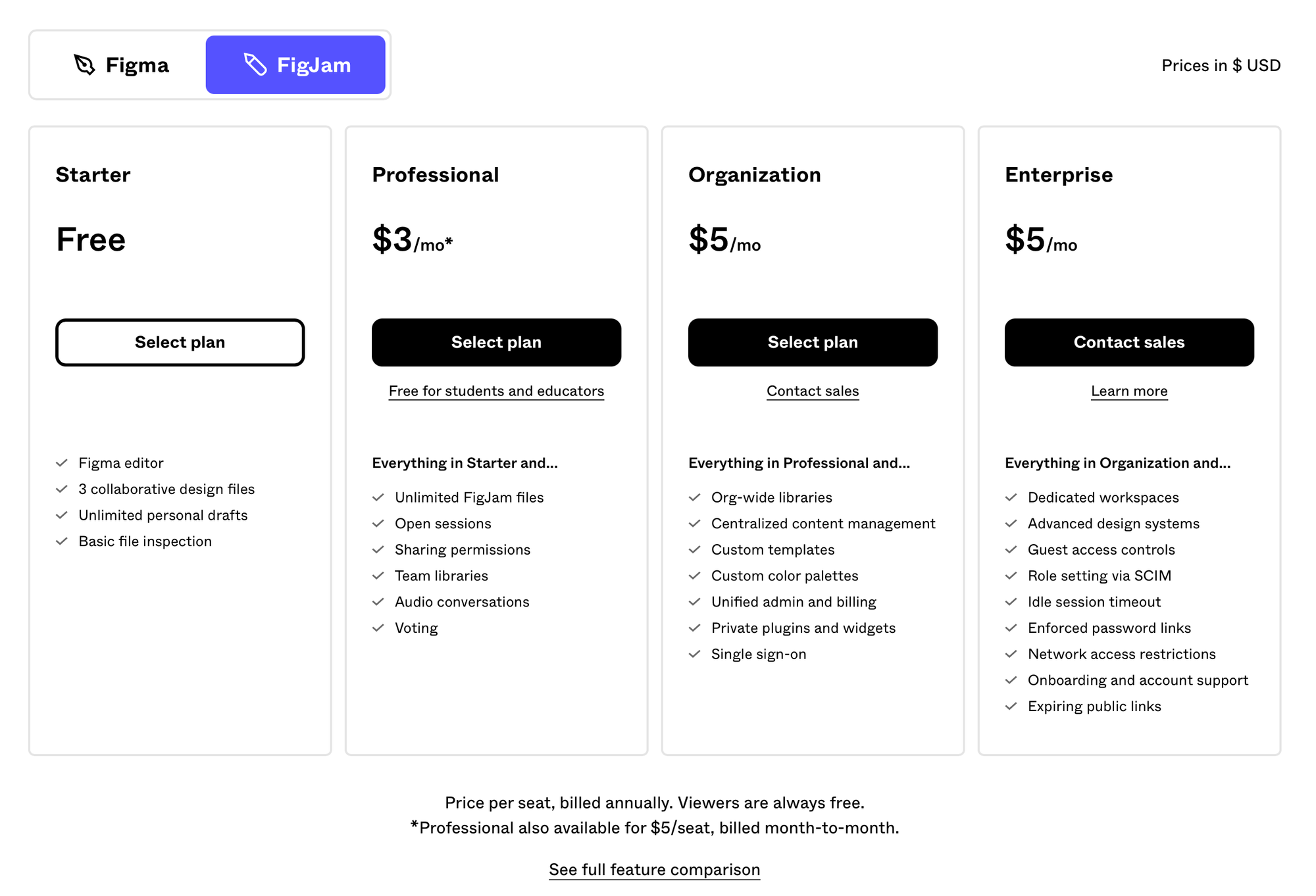
Task: Click the Figma pen nib icon
Action: click(85, 64)
